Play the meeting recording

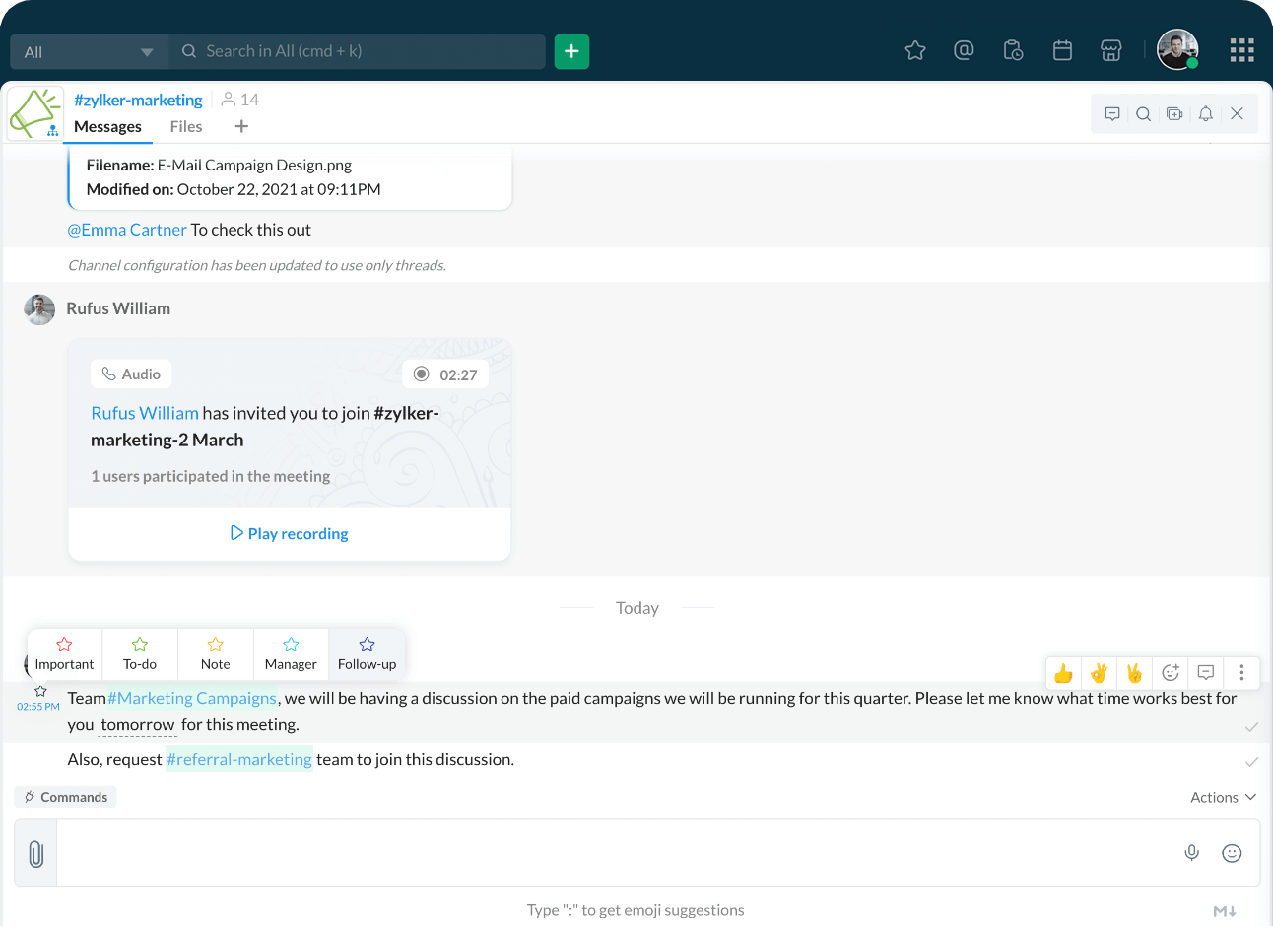point(290,533)
